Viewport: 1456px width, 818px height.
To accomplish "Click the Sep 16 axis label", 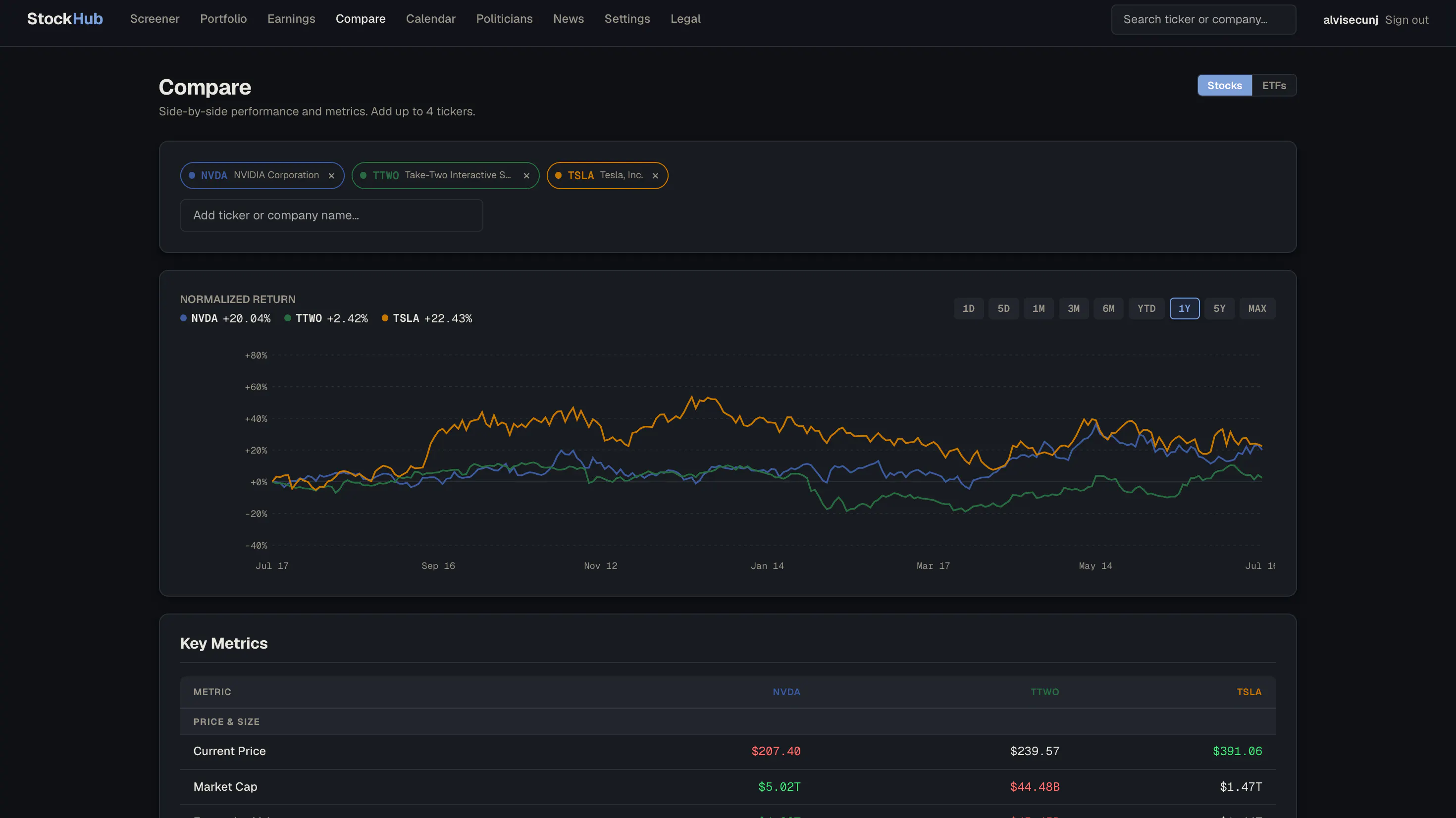I will pyautogui.click(x=438, y=566).
